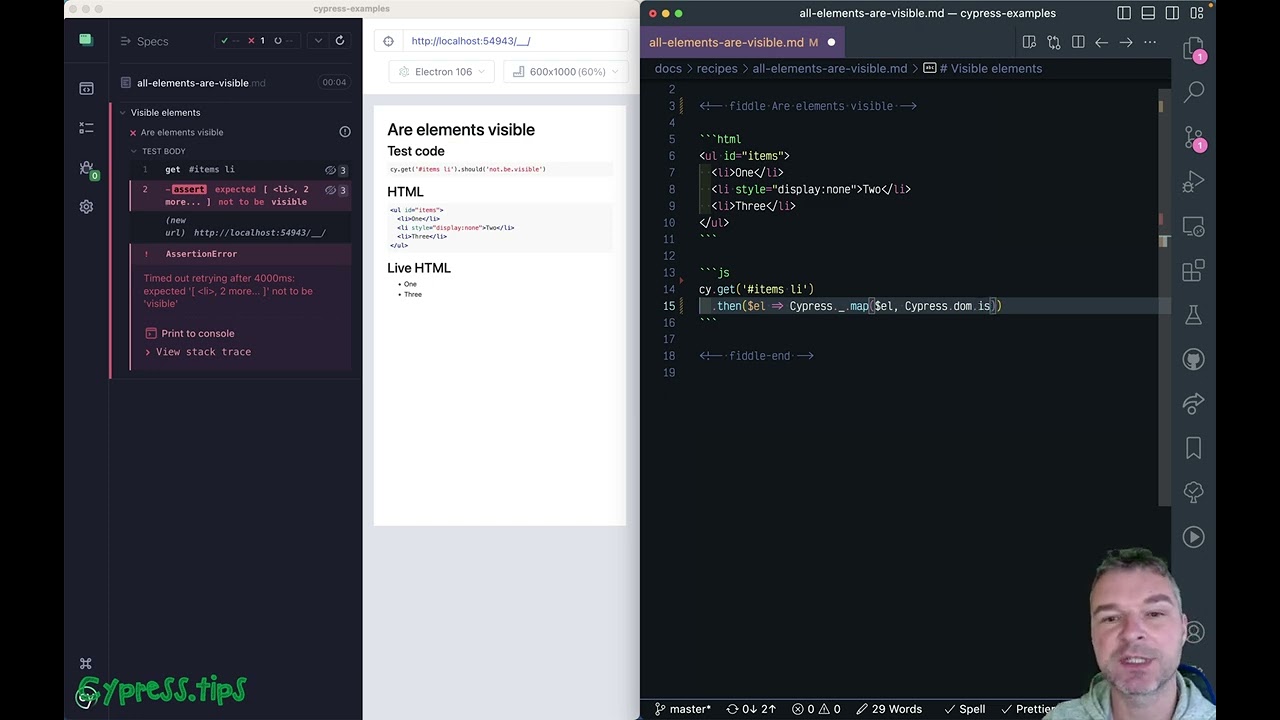1280x720 pixels.
Task: Toggle VS Code primary side bar layout
Action: pyautogui.click(x=1124, y=13)
